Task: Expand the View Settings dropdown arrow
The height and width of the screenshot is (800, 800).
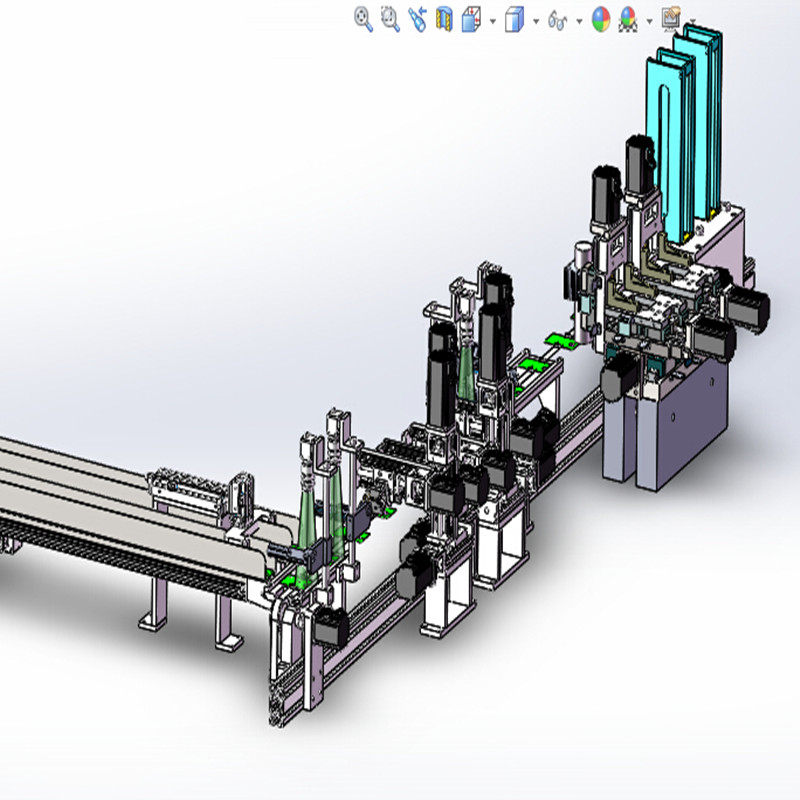Action: (692, 18)
